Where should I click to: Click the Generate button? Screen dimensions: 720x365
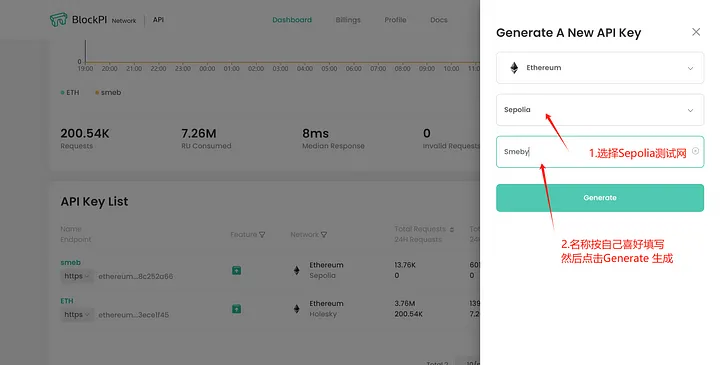coord(600,198)
